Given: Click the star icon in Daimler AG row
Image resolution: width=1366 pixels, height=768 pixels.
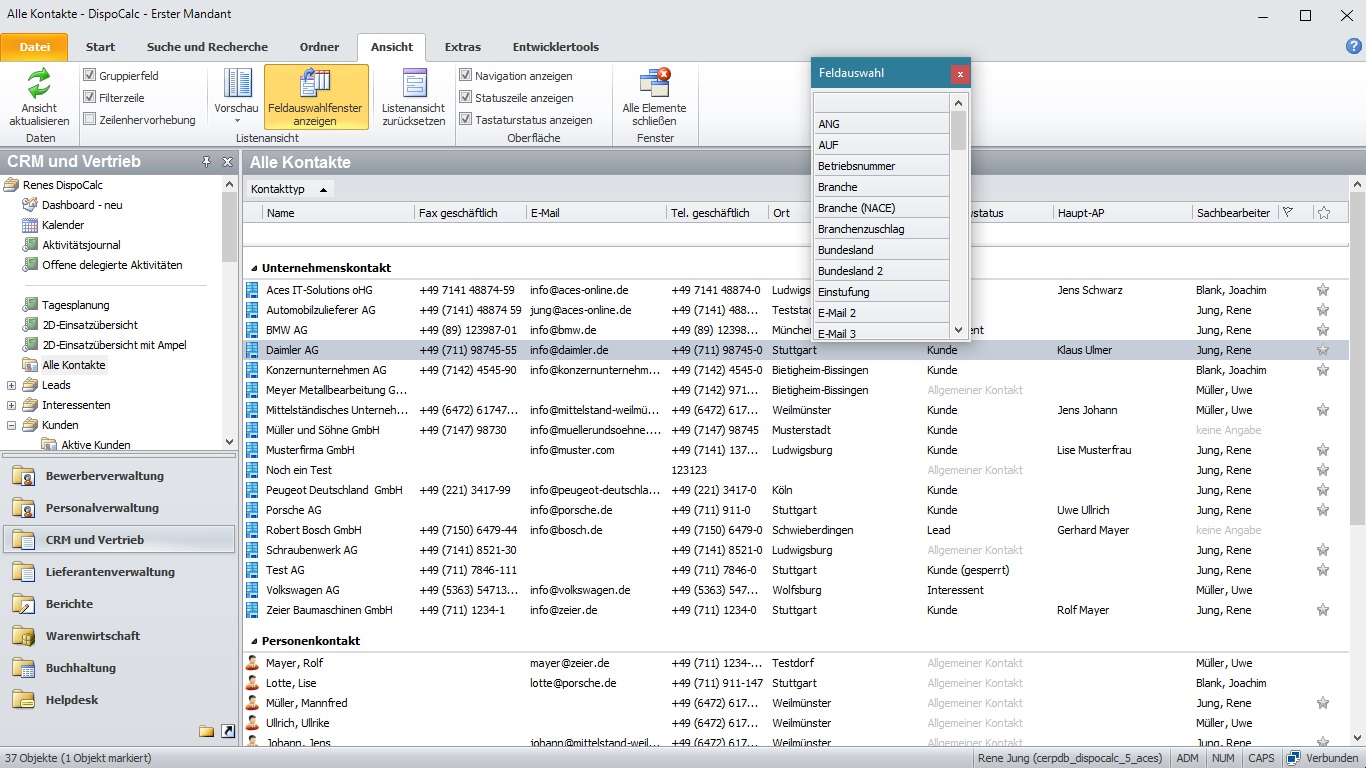Looking at the screenshot, I should tap(1323, 350).
